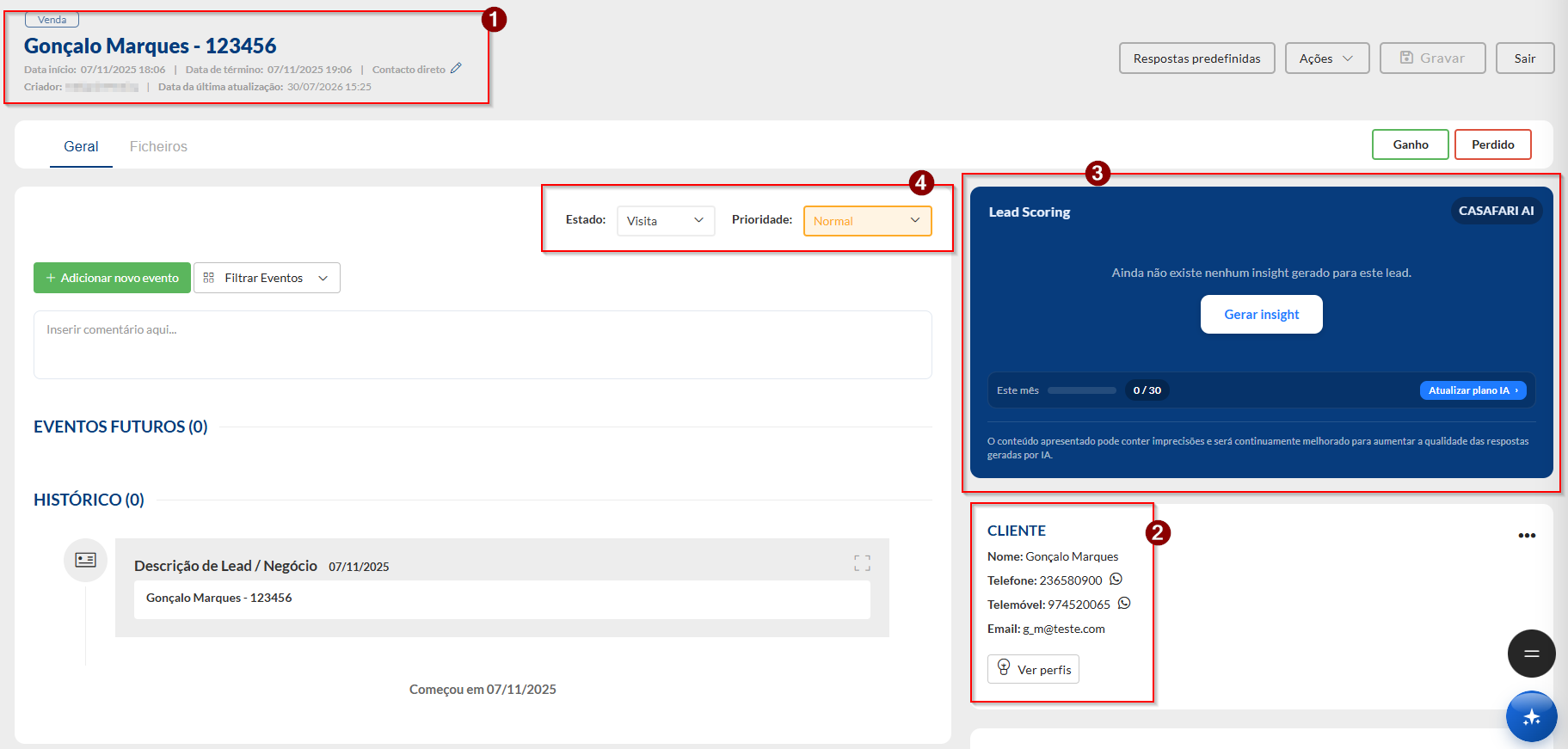Screen dimensions: 1568x749
Task: Click Respostas predefinidas button
Action: [x=1196, y=58]
